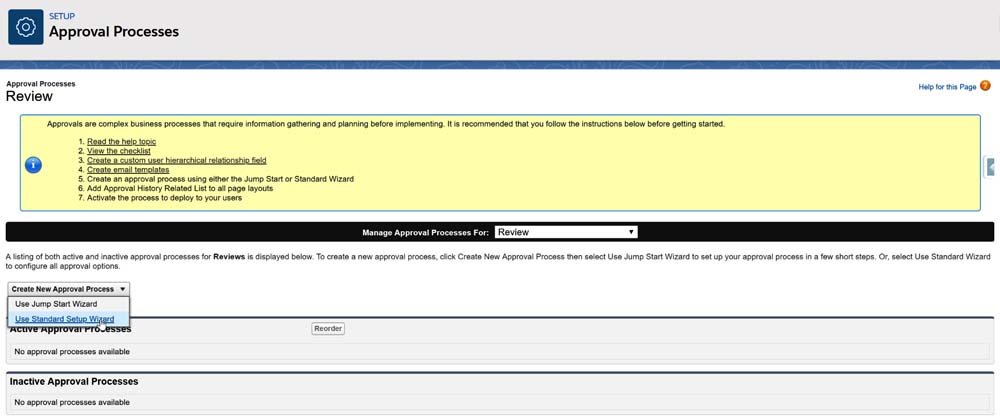Click 'No approval processes available' under Active
The image size is (1000, 420).
pyautogui.click(x=72, y=351)
